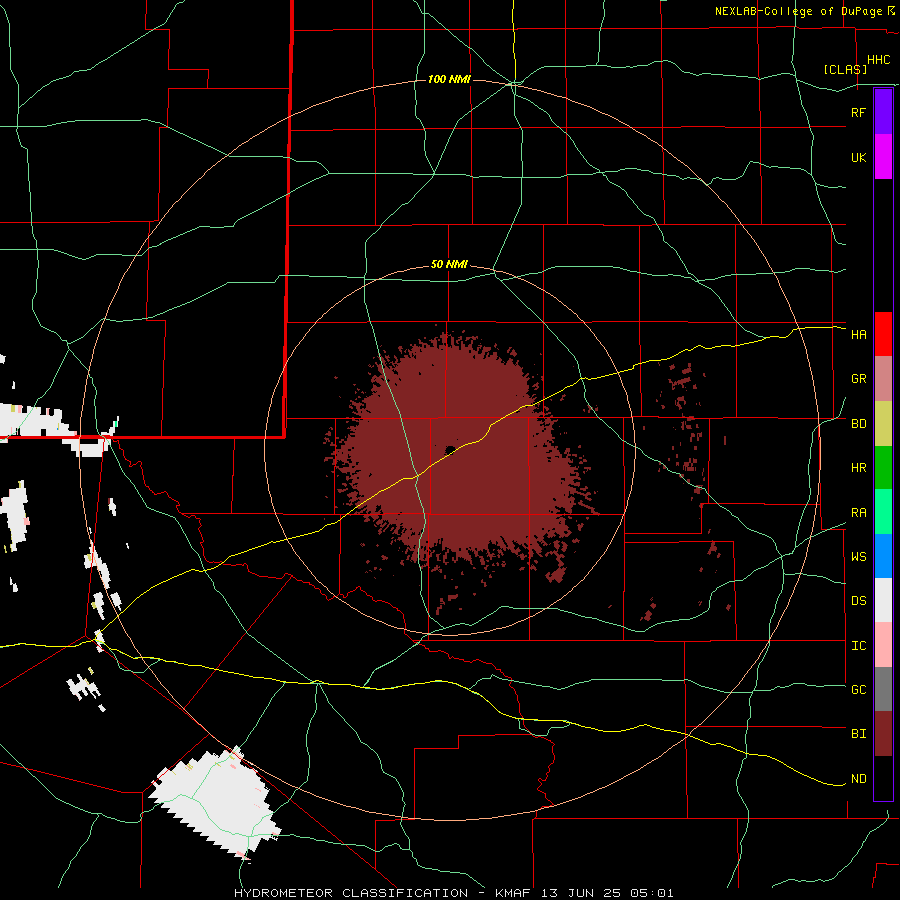Click the black radar site dot at center
Image resolution: width=900 pixels, height=900 pixels.
[450, 449]
